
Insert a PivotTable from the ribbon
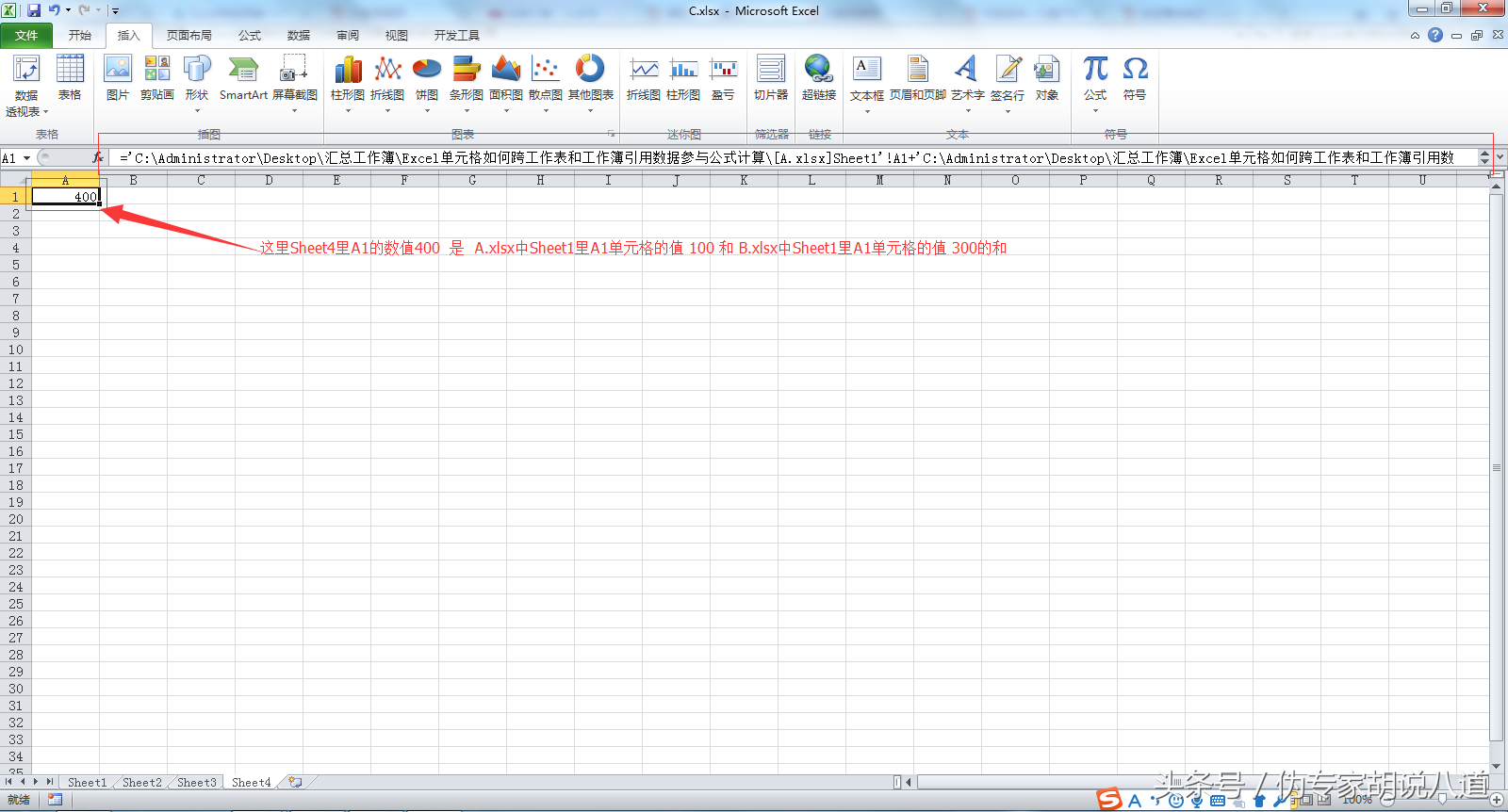tap(26, 85)
